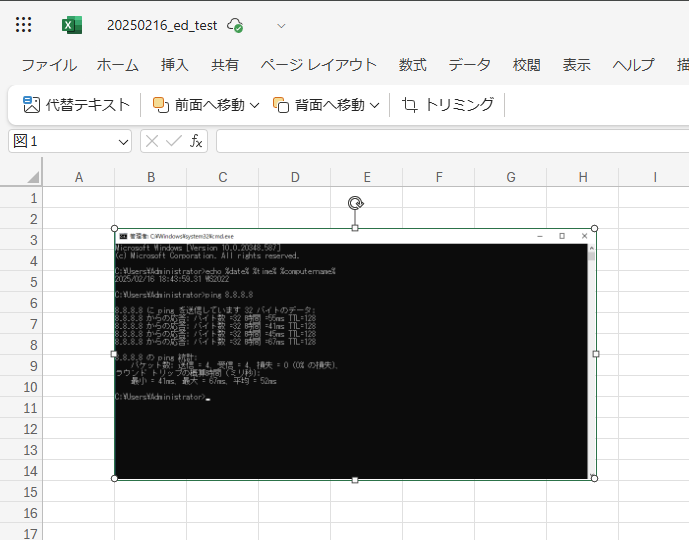Open the ファイル menu

point(49,65)
